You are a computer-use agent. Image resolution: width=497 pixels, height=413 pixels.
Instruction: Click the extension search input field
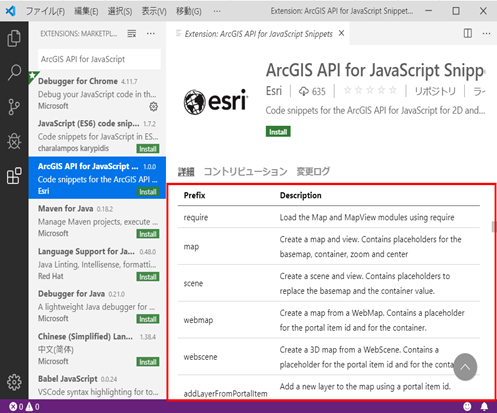[x=99, y=59]
